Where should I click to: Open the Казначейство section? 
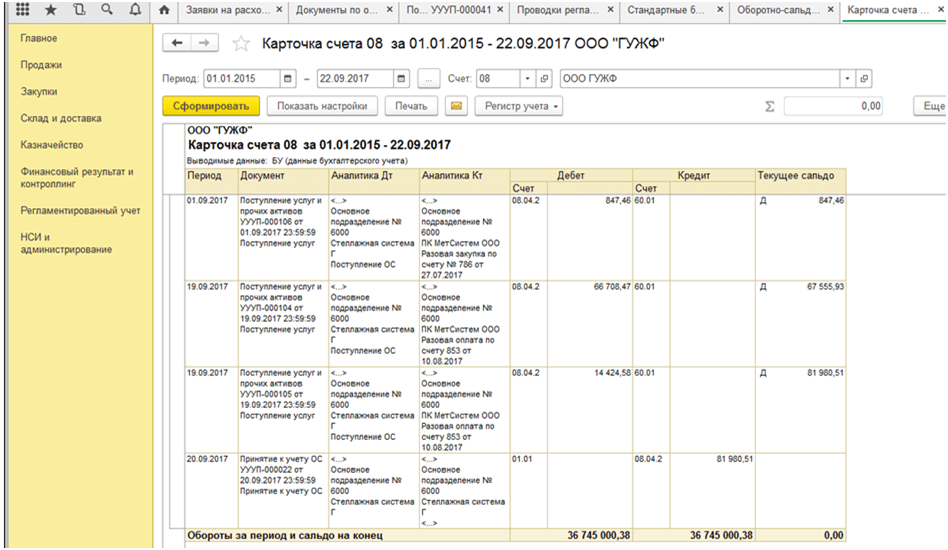point(52,145)
